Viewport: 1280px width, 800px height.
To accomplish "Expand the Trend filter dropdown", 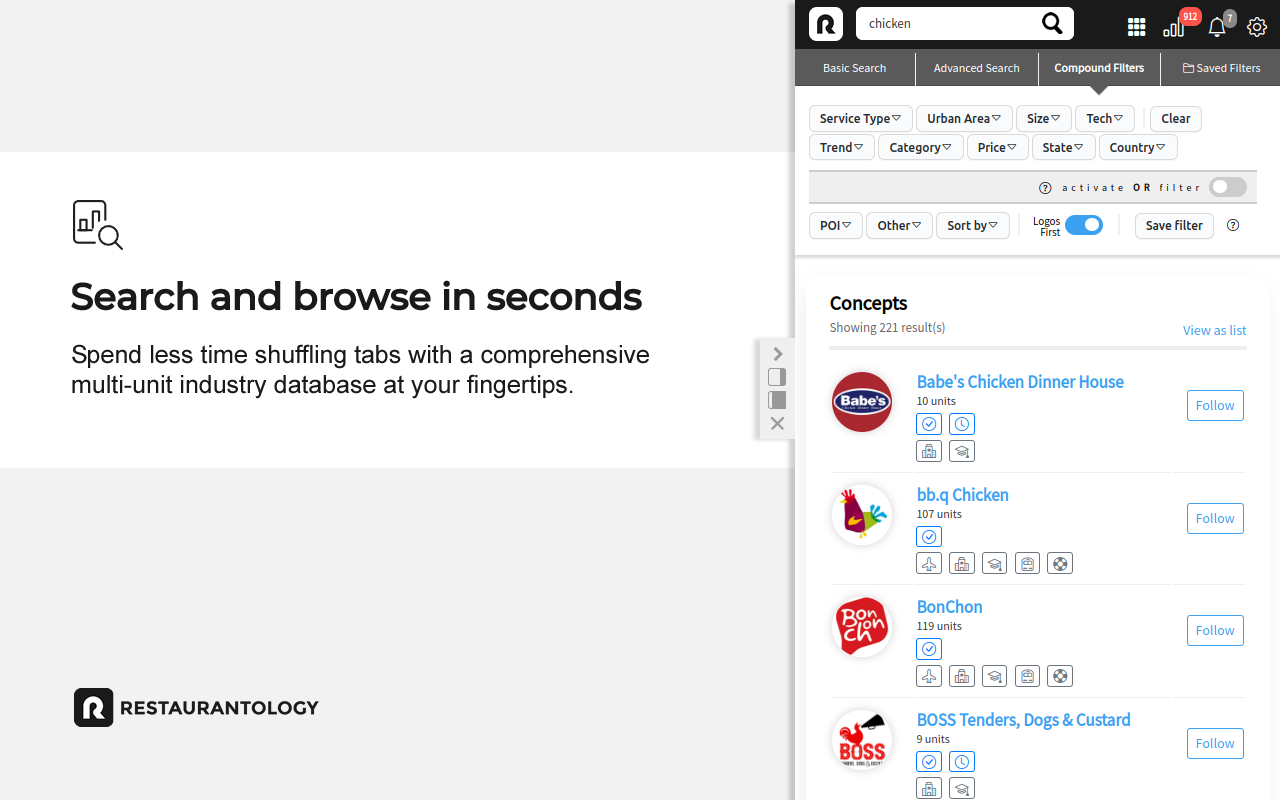I will tap(842, 147).
